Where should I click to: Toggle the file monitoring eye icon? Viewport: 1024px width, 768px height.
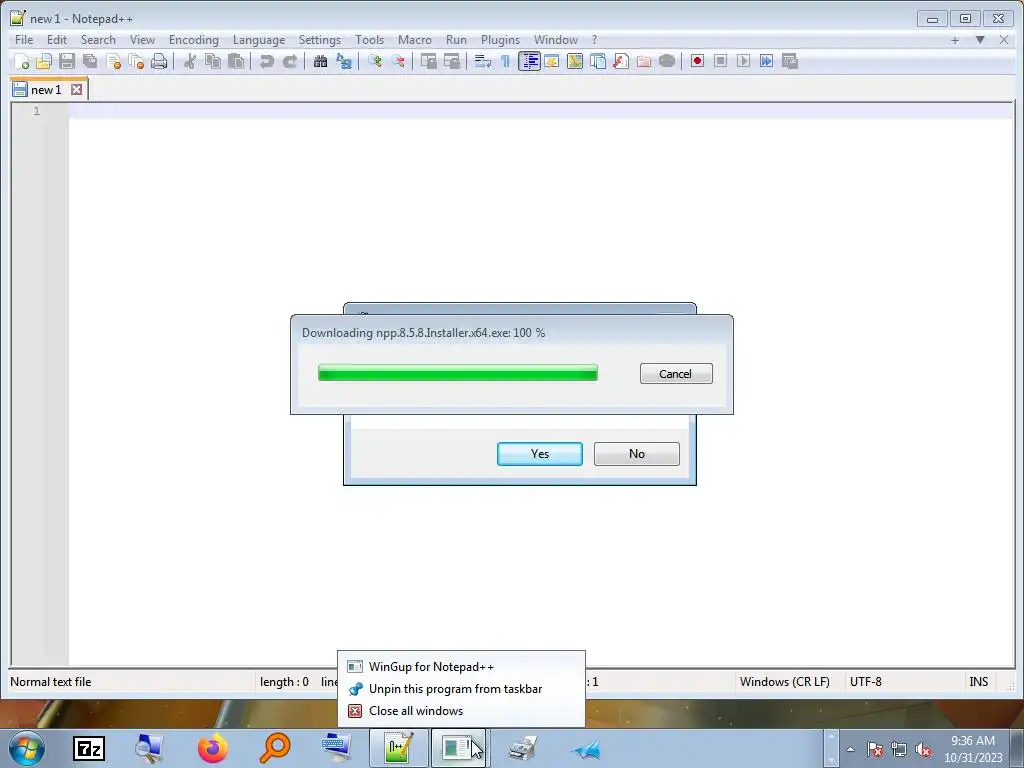(x=667, y=61)
